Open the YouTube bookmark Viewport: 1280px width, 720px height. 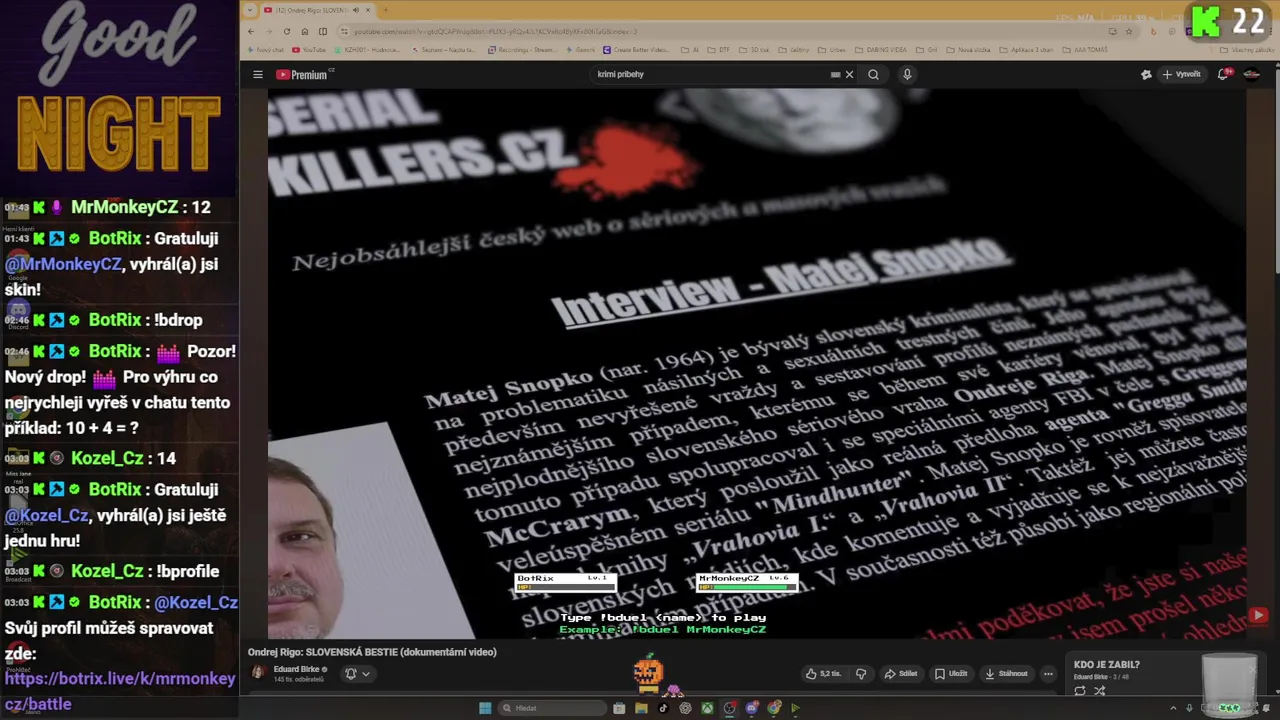(x=309, y=50)
